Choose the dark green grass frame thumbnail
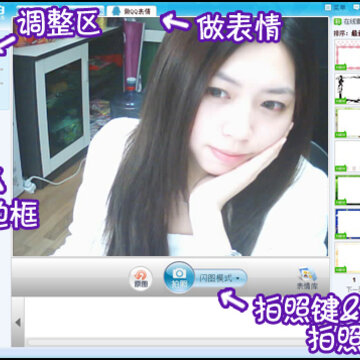The image size is (360, 360). [x=347, y=190]
